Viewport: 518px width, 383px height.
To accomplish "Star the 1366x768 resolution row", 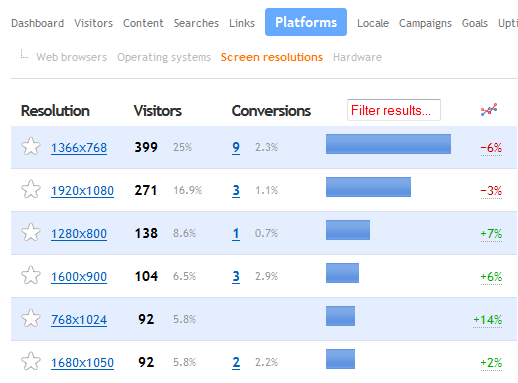I will click(31, 147).
